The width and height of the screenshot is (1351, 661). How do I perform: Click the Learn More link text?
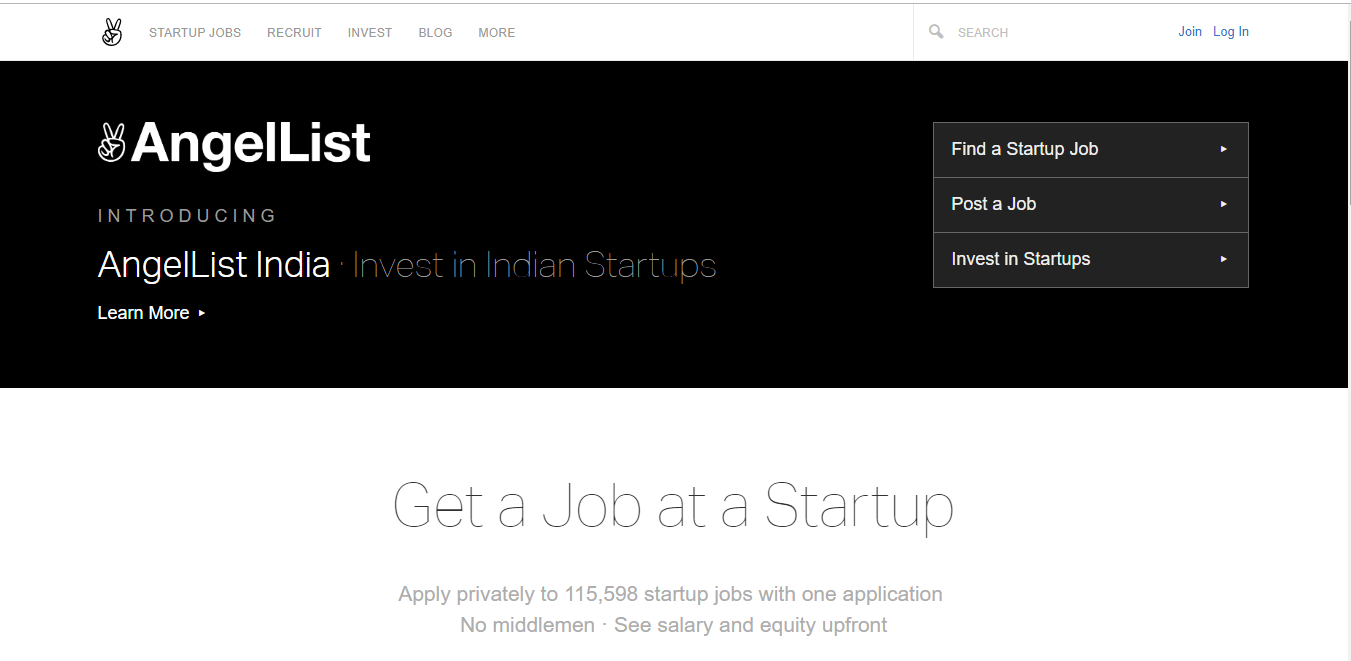[143, 313]
